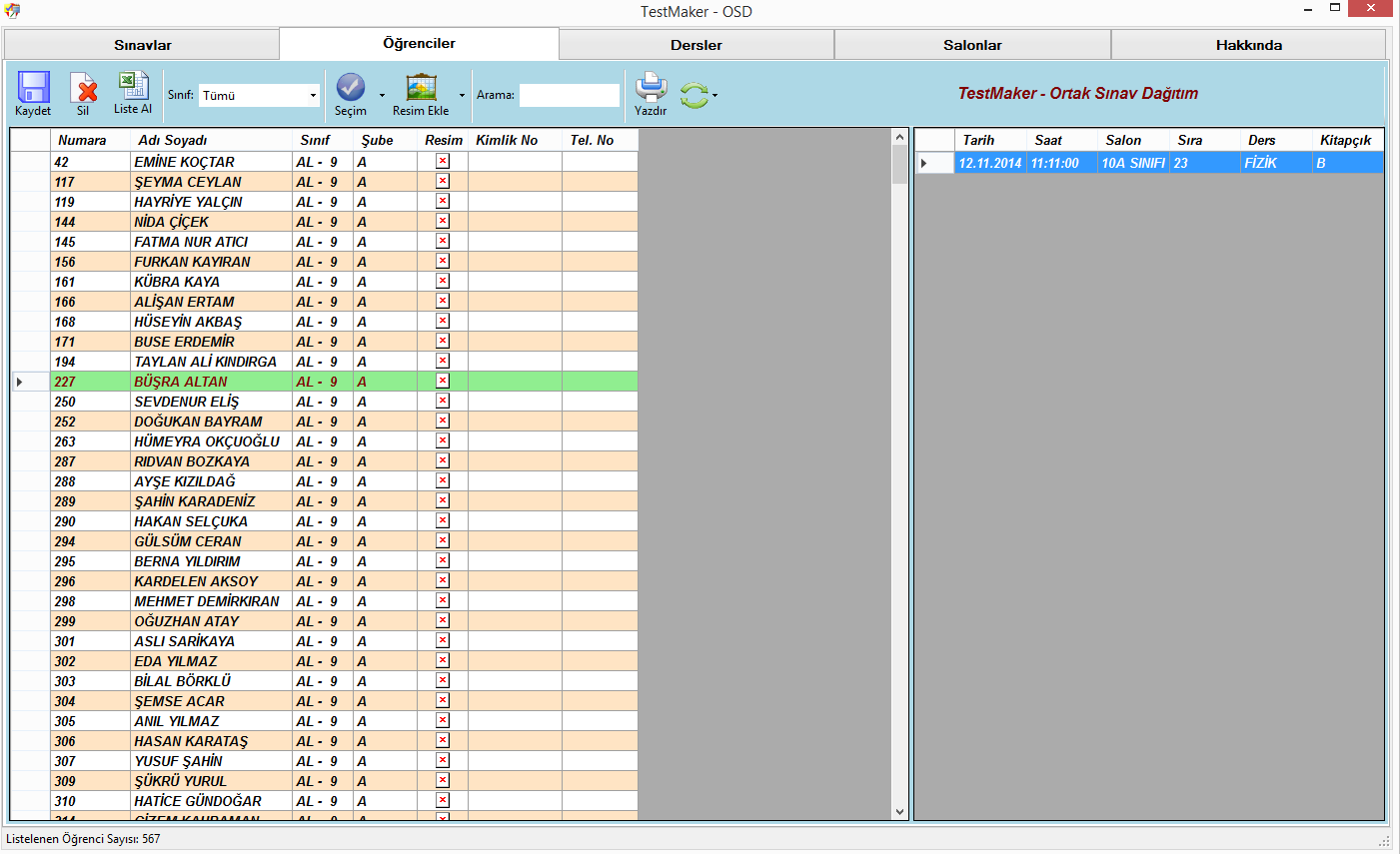Click the Sil delete icon

click(83, 87)
